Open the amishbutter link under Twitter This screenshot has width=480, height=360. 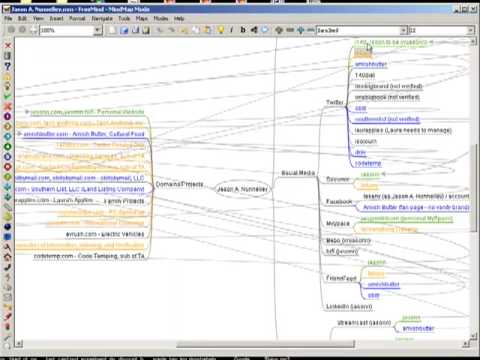click(x=371, y=64)
